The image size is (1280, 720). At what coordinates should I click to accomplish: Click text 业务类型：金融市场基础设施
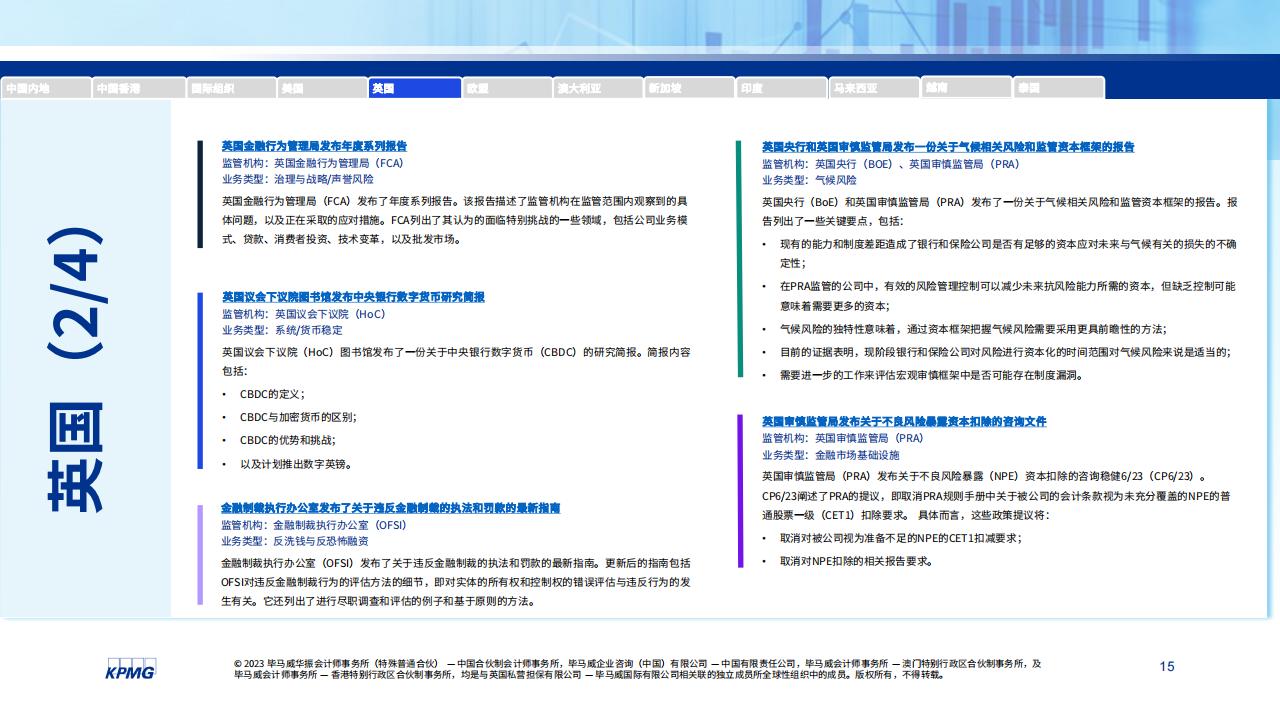(x=830, y=455)
